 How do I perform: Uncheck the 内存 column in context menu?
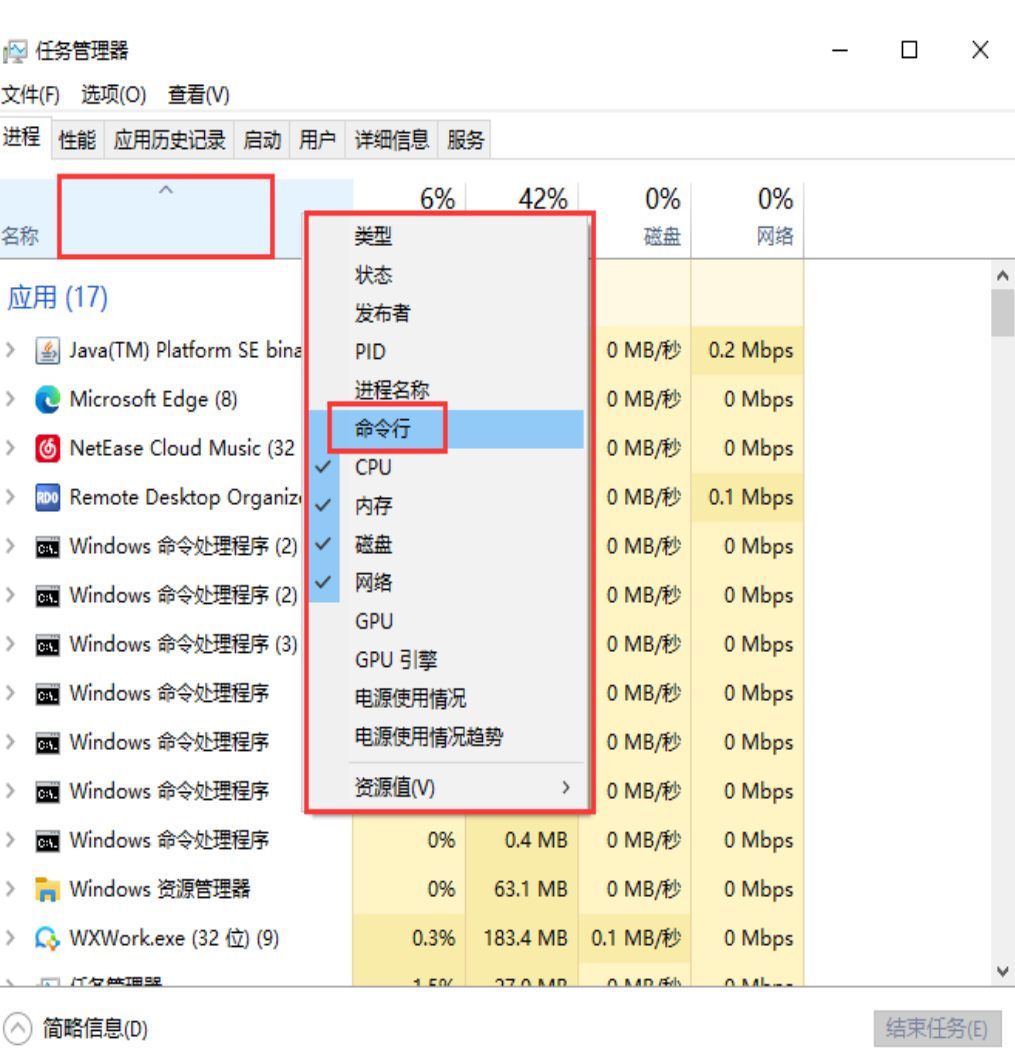(374, 507)
